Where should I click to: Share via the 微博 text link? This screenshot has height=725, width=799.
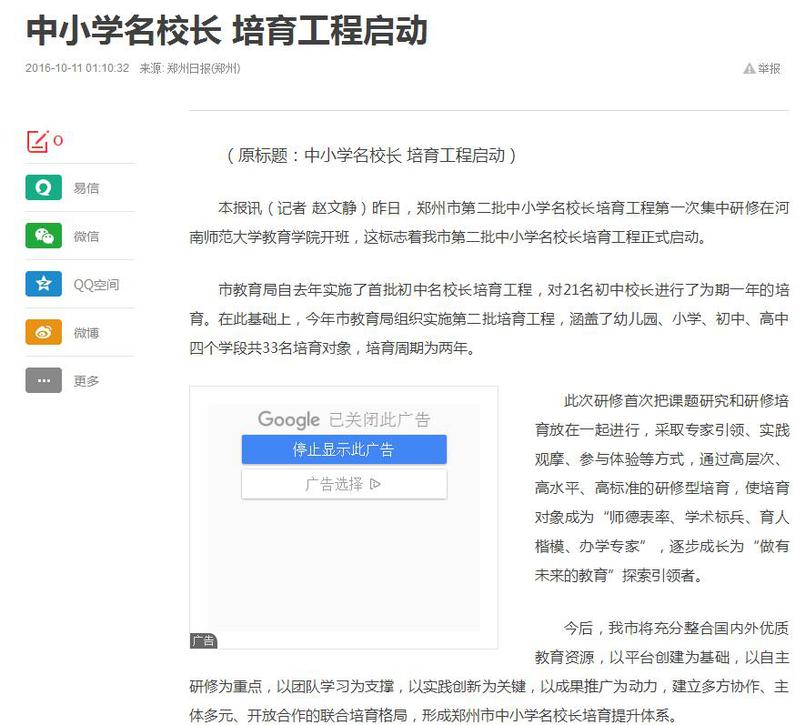click(86, 333)
